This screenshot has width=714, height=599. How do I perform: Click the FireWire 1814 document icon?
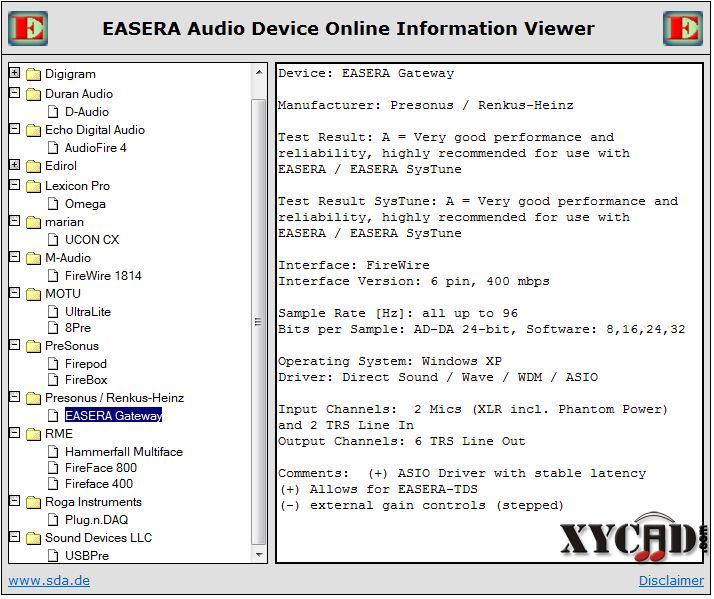[x=53, y=276]
